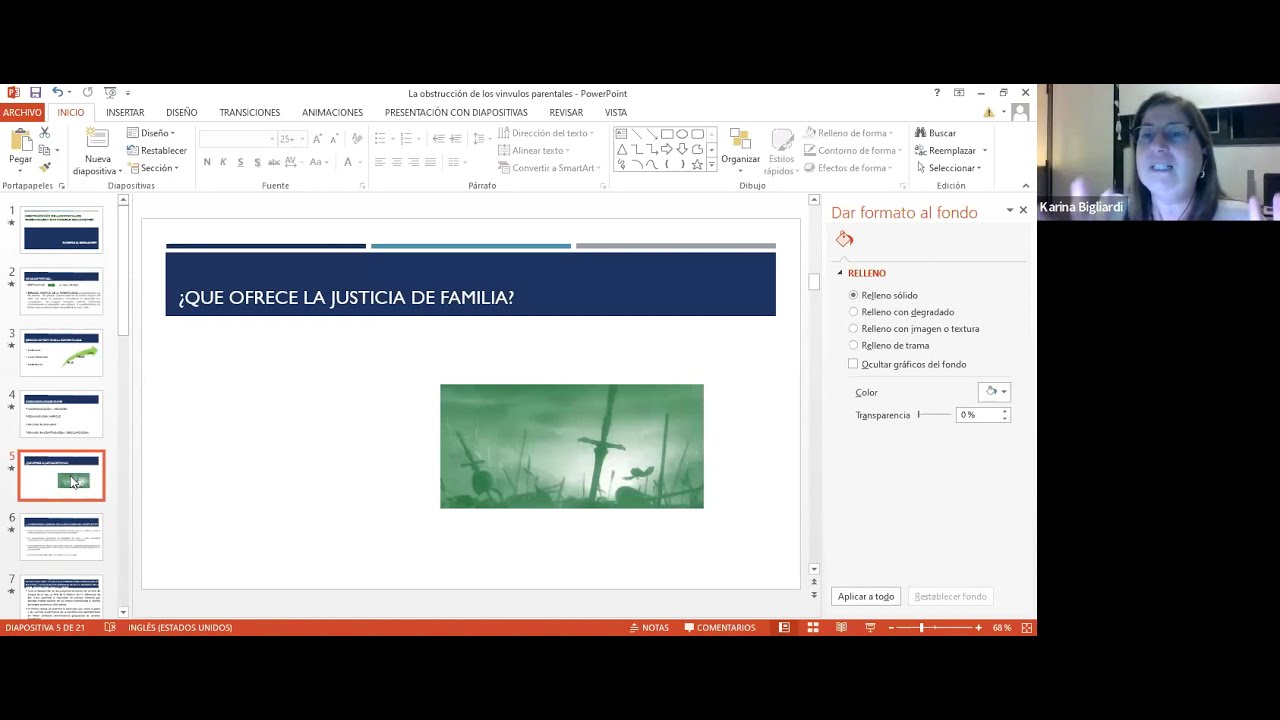Click the zoom in plus button
1280x720 pixels.
(x=978, y=628)
